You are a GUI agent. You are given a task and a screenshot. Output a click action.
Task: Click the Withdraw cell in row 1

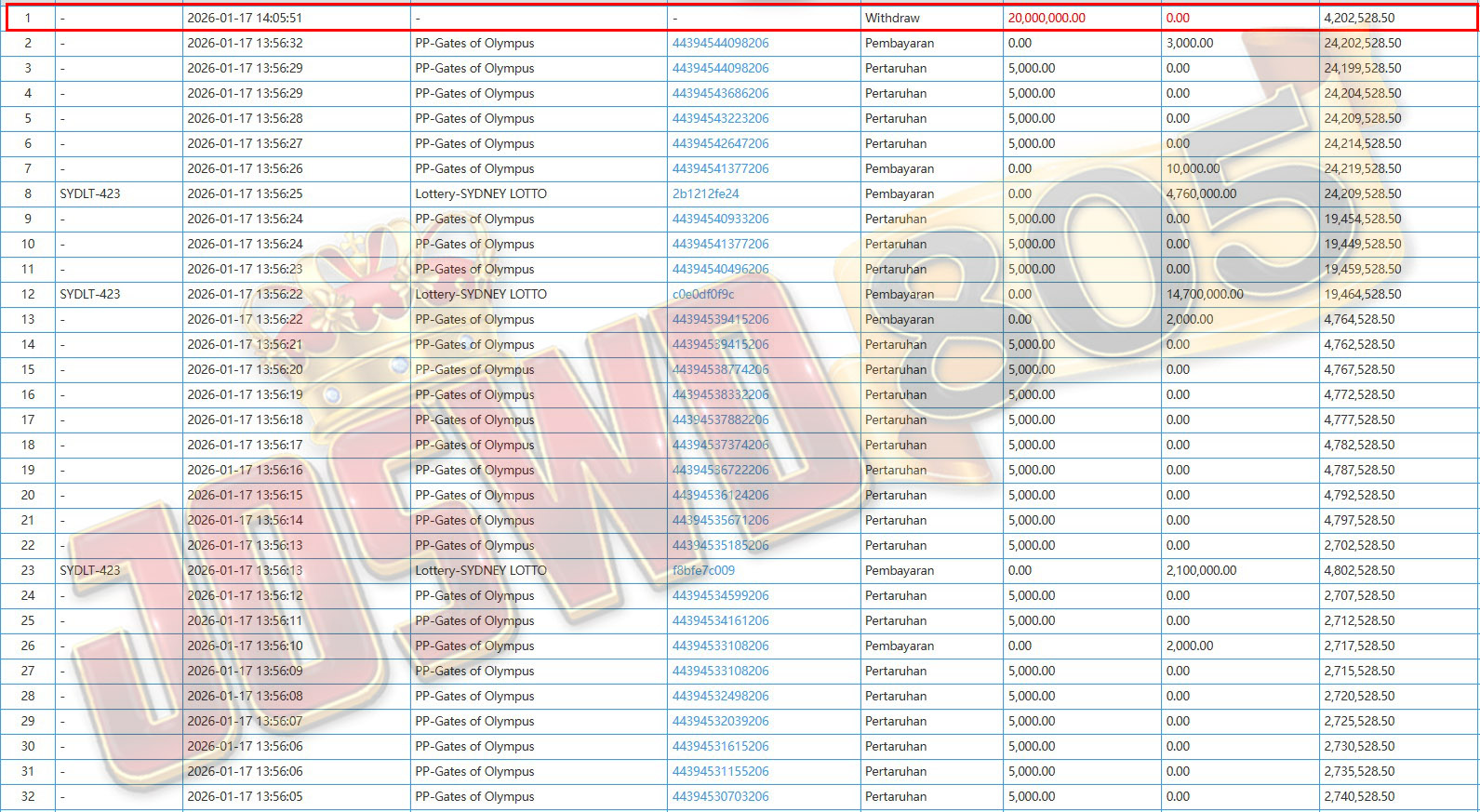point(892,18)
